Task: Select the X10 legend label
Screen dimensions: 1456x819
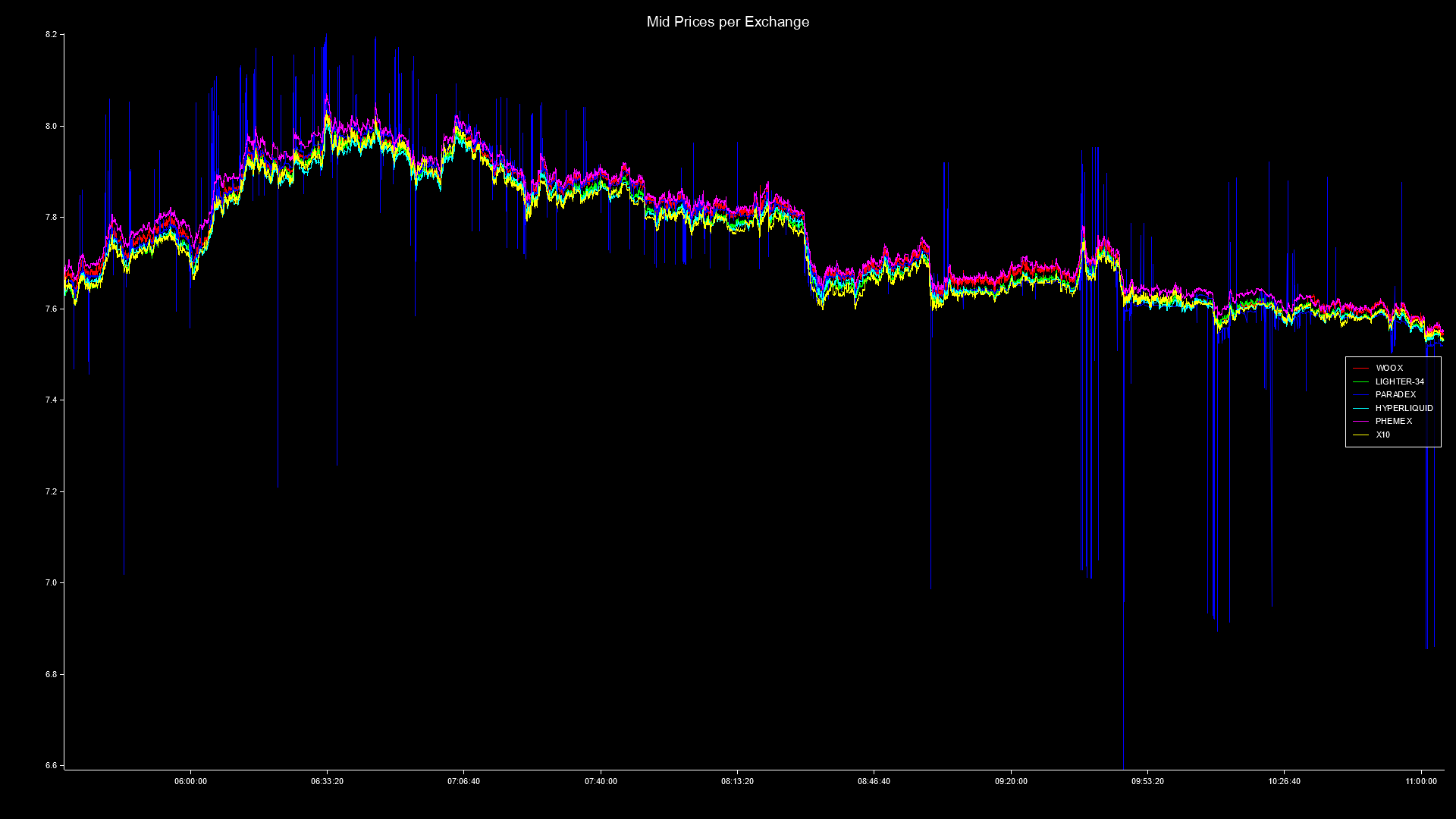Action: tap(1385, 435)
